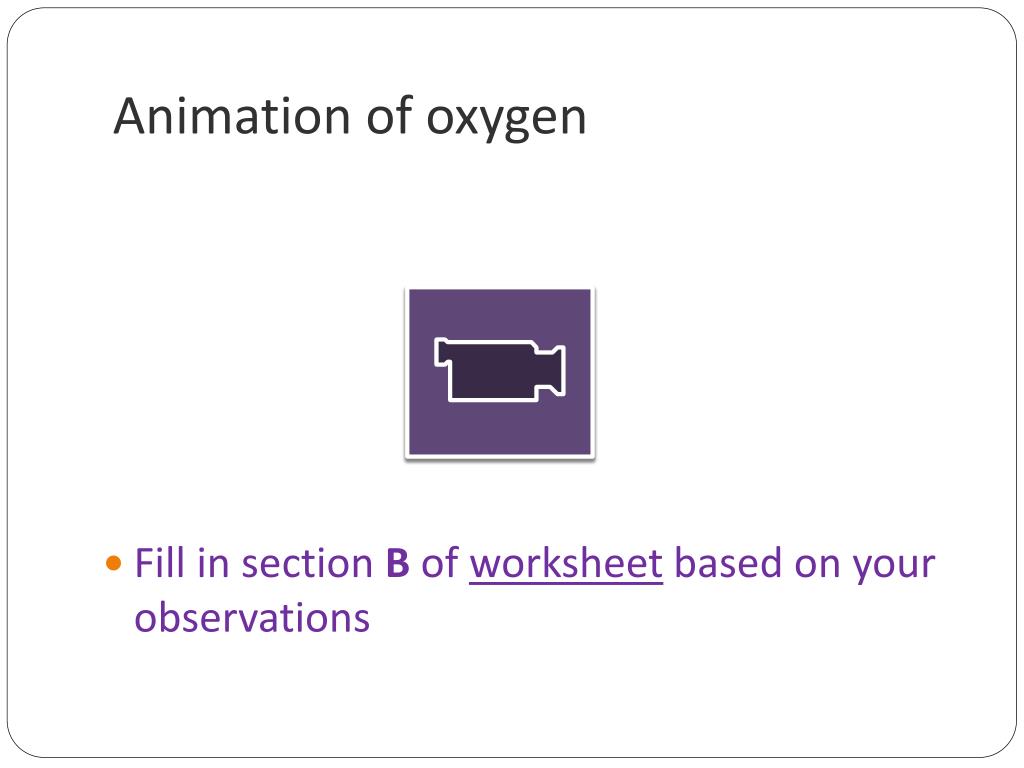Open the underlined worksheet hyperlink
1024x768 pixels.
tap(566, 564)
